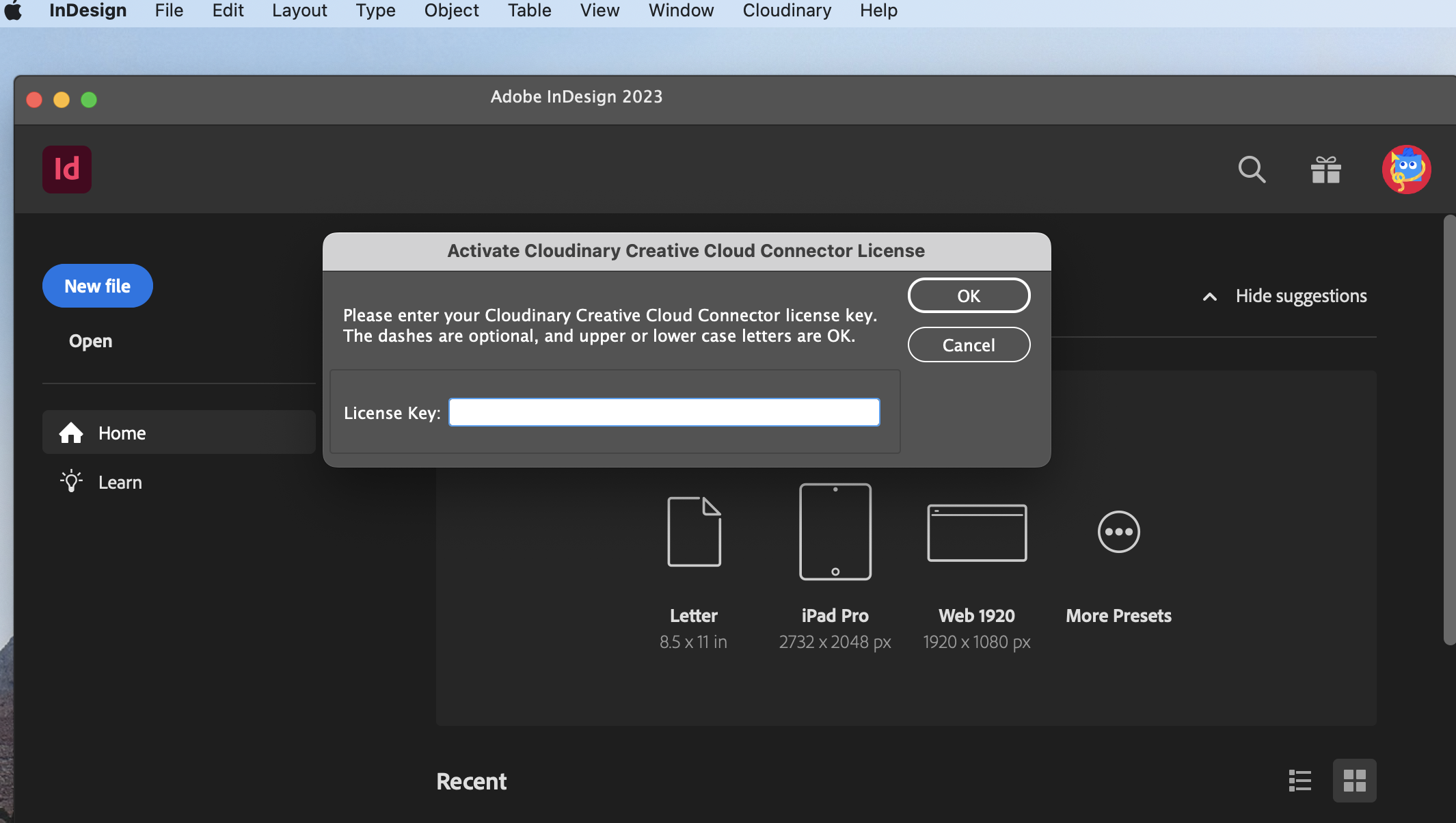Cancel the license activation dialog
This screenshot has height=823, width=1456.
click(969, 345)
